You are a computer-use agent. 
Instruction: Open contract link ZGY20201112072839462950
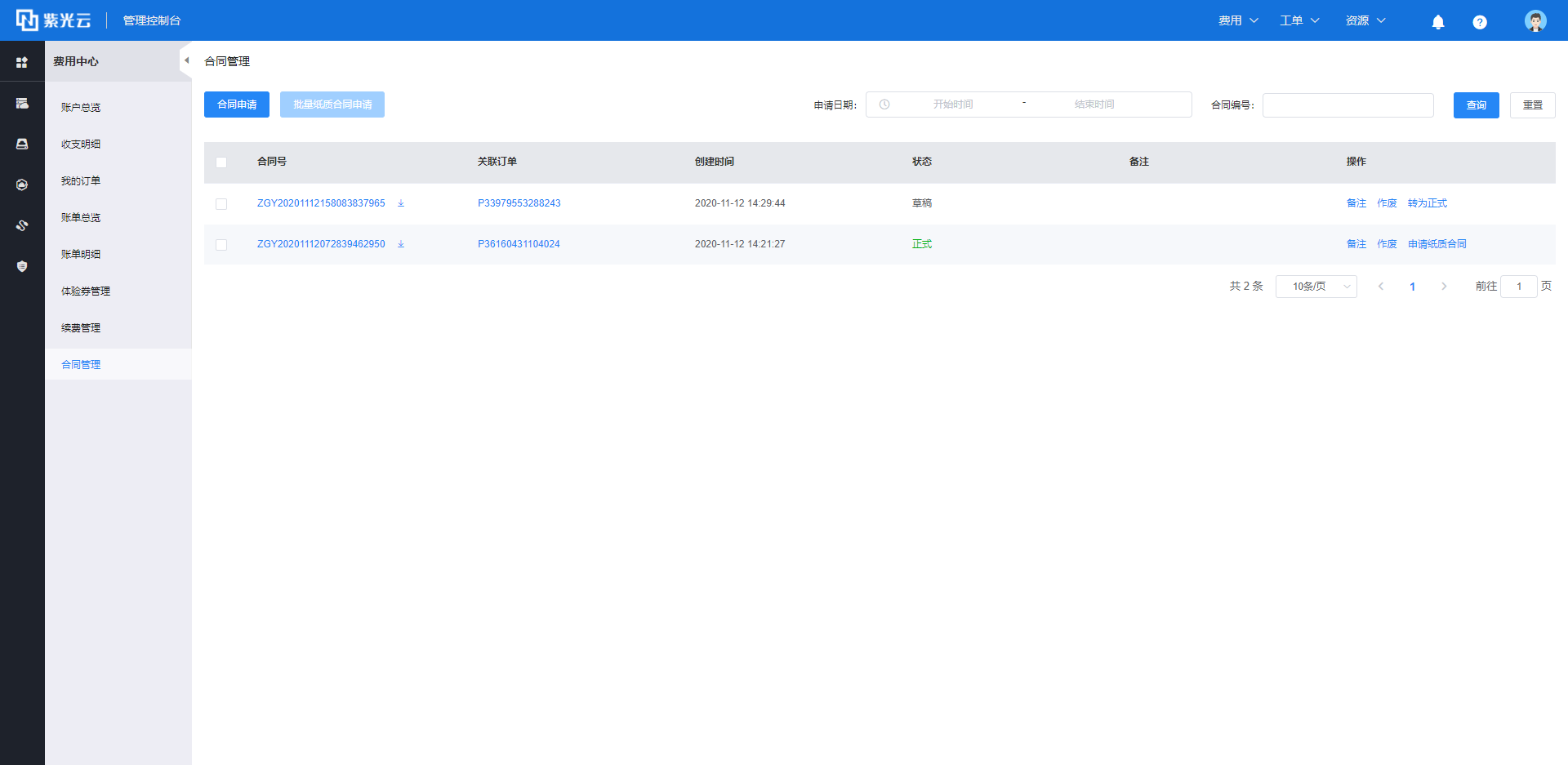pyautogui.click(x=321, y=244)
